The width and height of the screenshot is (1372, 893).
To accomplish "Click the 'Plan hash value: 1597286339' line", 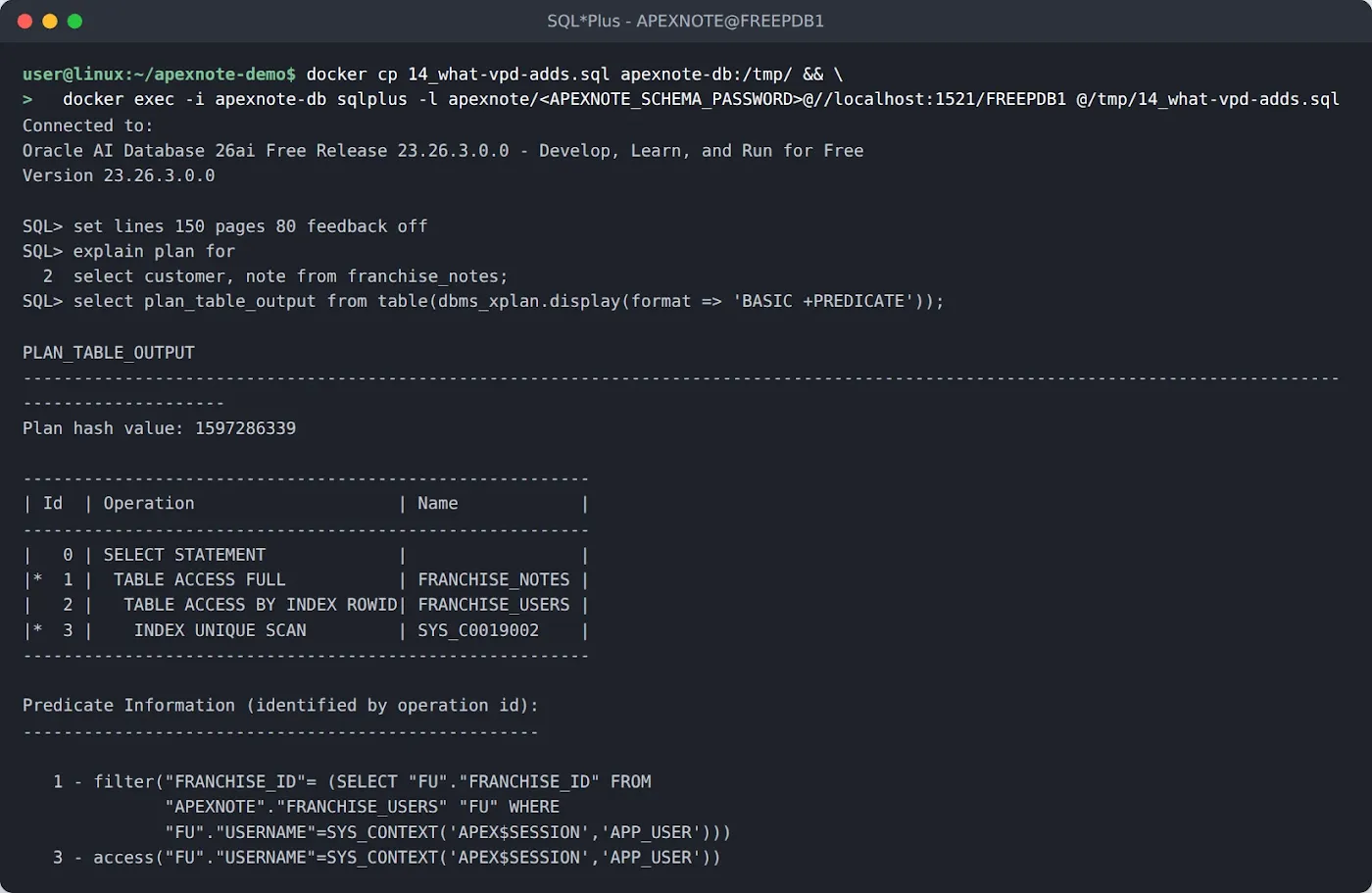I will pos(159,428).
